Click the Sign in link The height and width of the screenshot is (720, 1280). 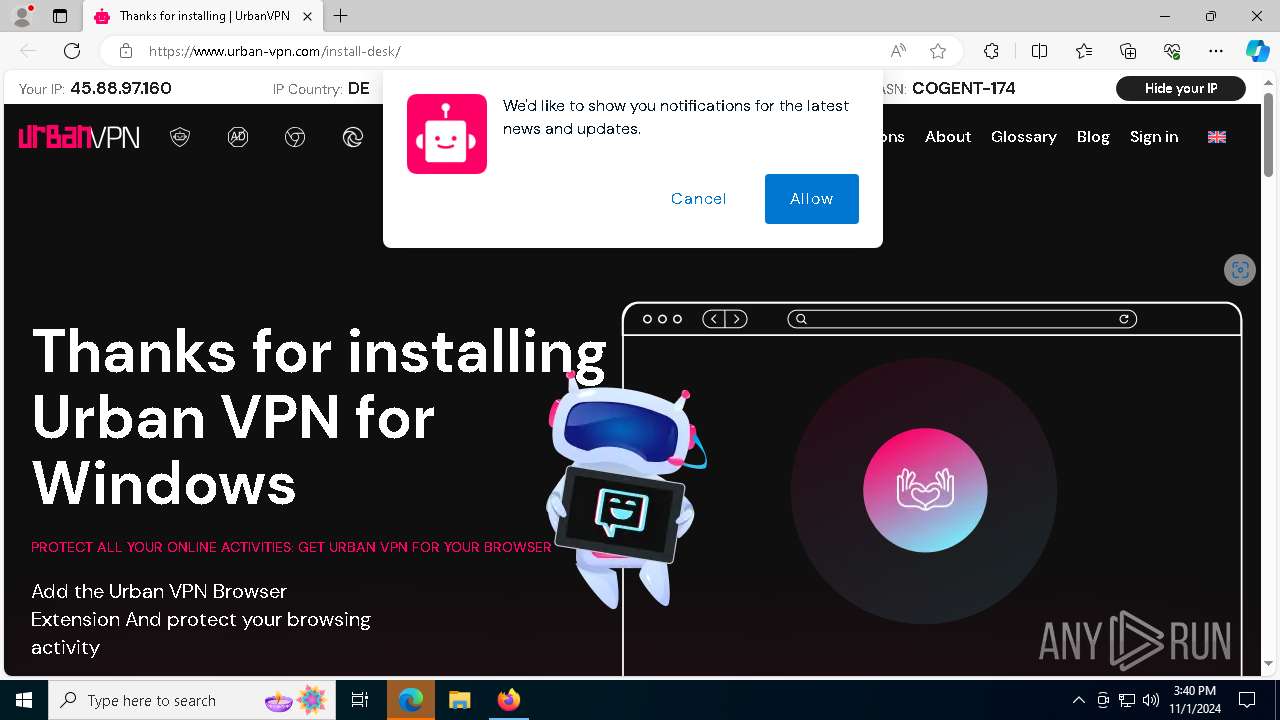point(1154,137)
